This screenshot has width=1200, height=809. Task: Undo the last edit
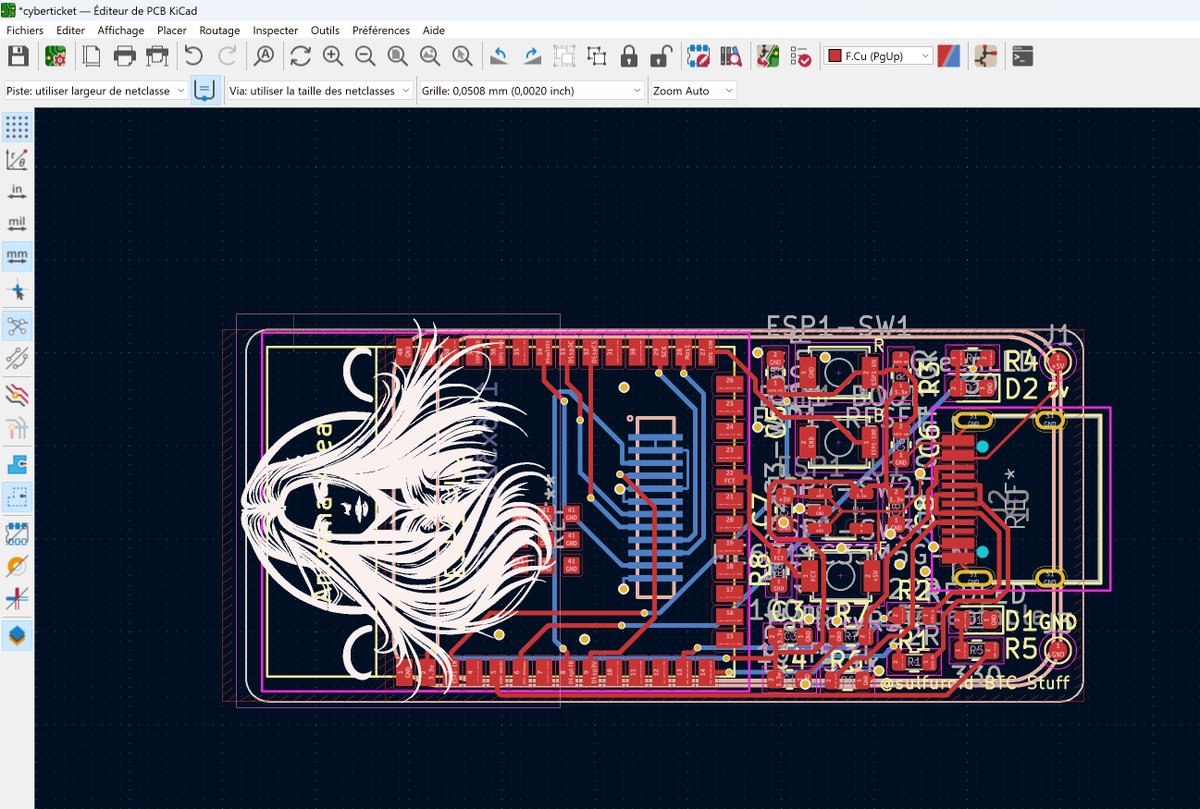pos(194,56)
